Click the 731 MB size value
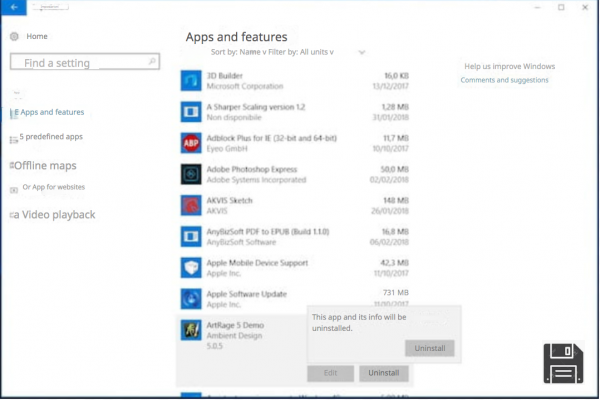The image size is (600, 400). click(396, 292)
